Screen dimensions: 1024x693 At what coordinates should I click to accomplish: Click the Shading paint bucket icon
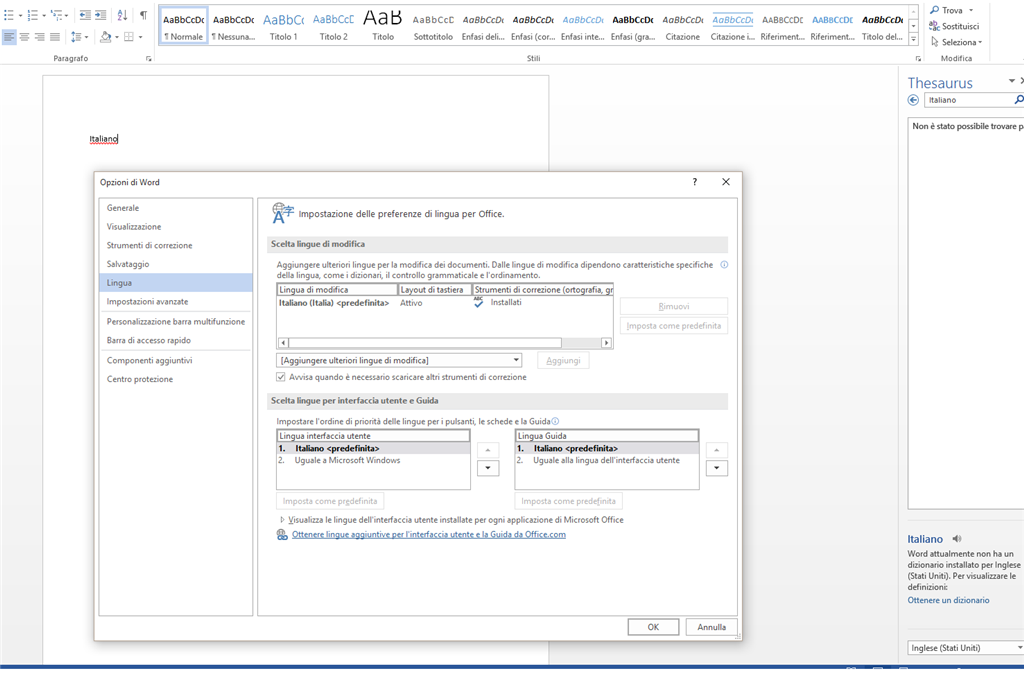click(105, 37)
